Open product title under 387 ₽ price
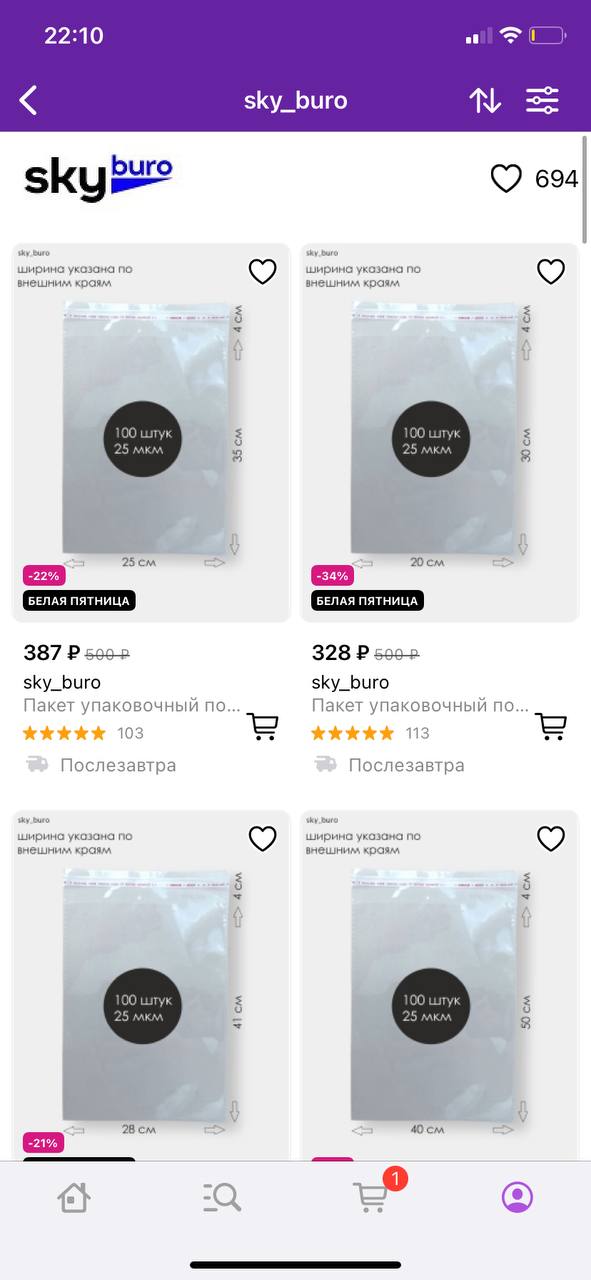 (132, 706)
